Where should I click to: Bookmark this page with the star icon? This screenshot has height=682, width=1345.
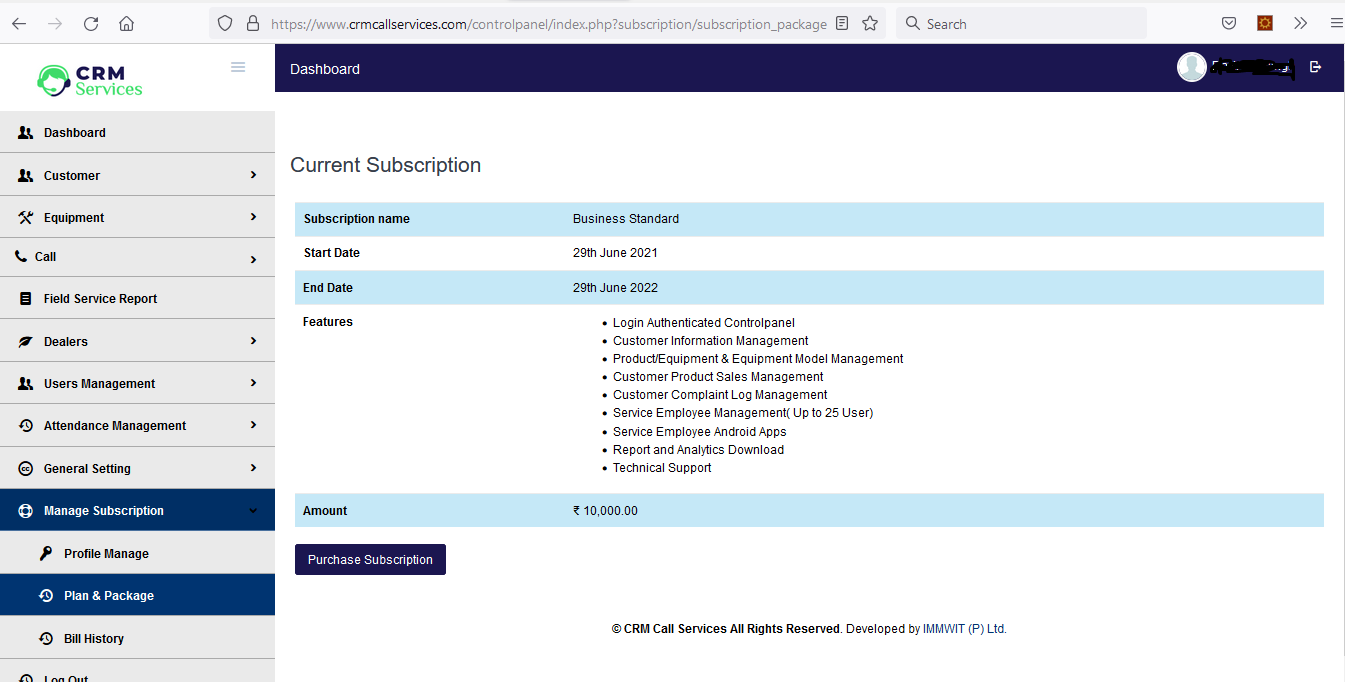870,23
